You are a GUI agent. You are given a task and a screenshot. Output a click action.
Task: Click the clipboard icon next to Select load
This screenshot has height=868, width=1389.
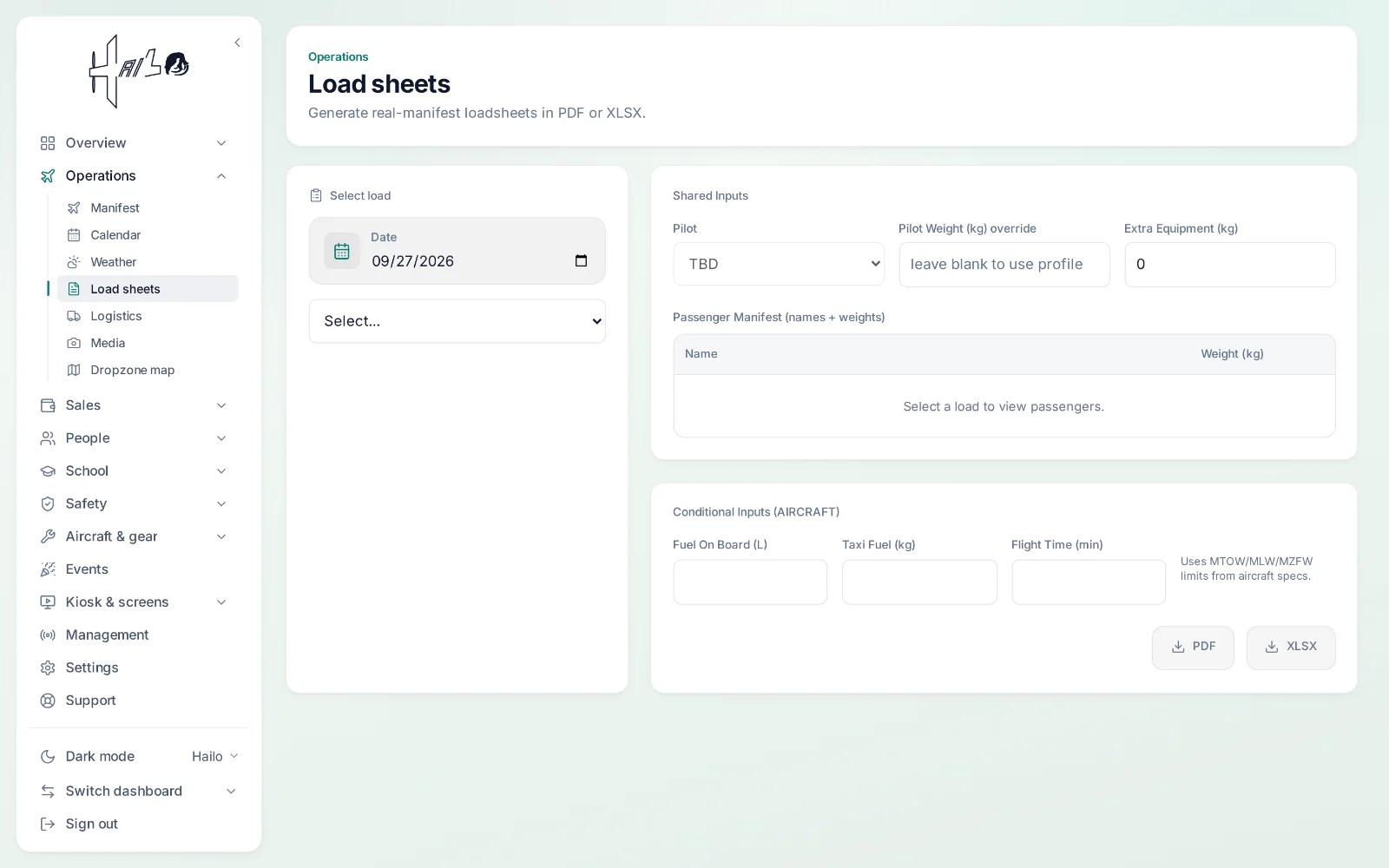[x=316, y=196]
